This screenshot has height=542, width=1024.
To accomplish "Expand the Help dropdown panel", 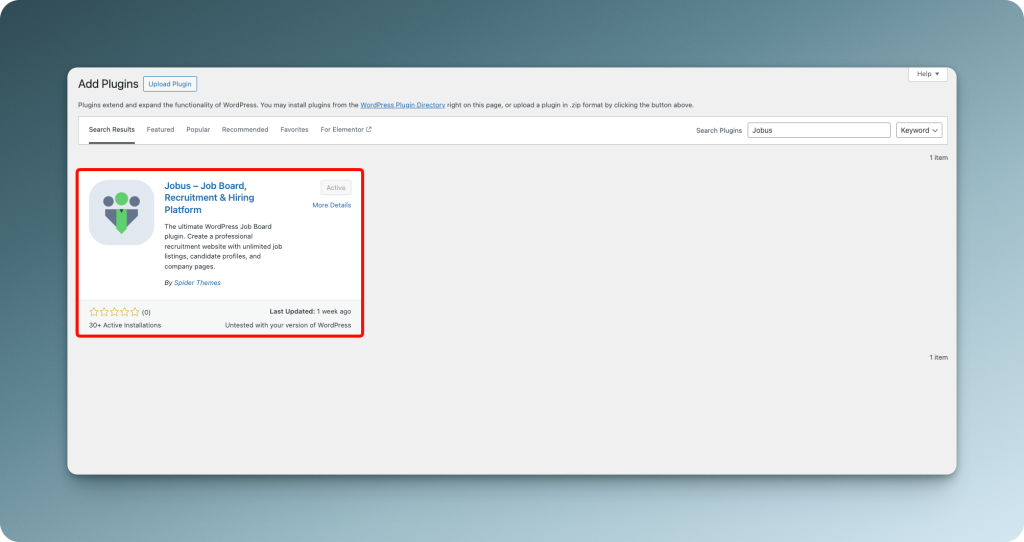I will click(x=927, y=74).
